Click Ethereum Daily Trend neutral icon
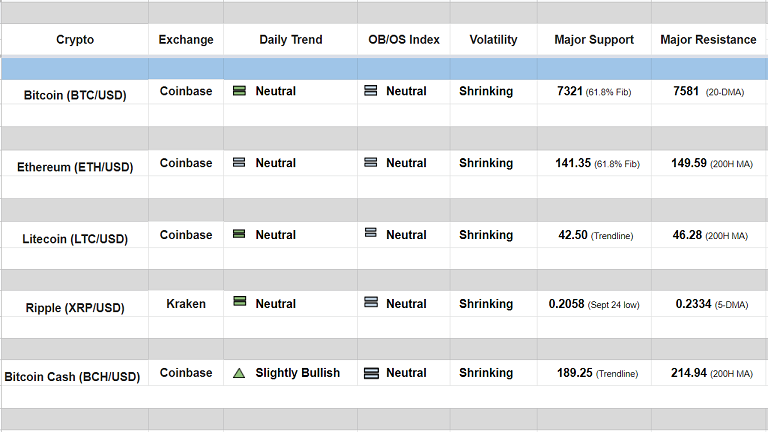768x432 pixels. click(239, 163)
